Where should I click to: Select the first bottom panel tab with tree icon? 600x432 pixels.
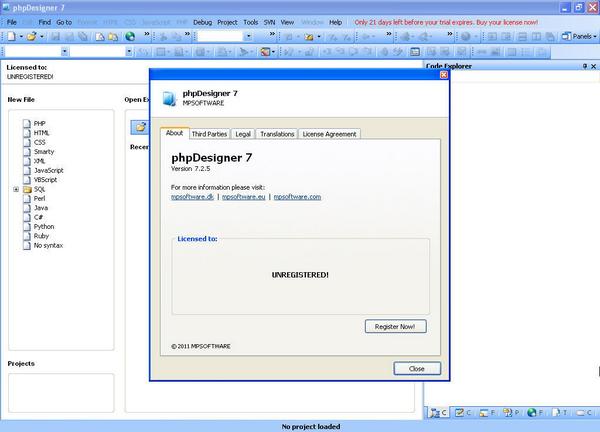coord(438,412)
